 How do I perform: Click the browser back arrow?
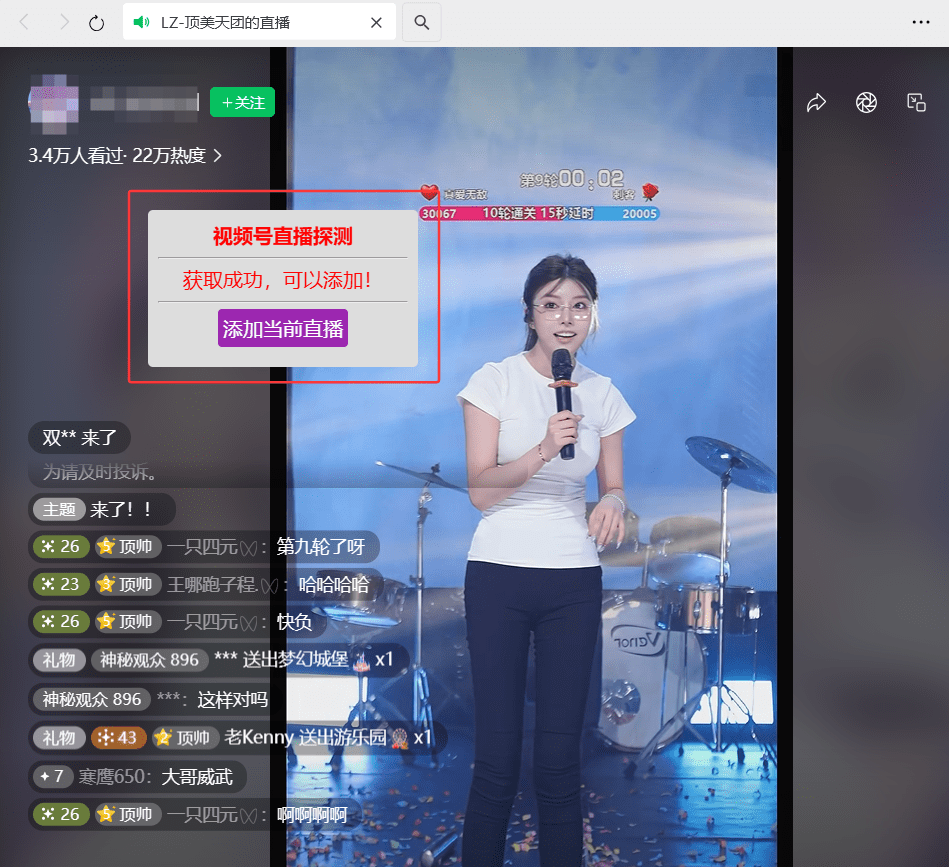[25, 22]
